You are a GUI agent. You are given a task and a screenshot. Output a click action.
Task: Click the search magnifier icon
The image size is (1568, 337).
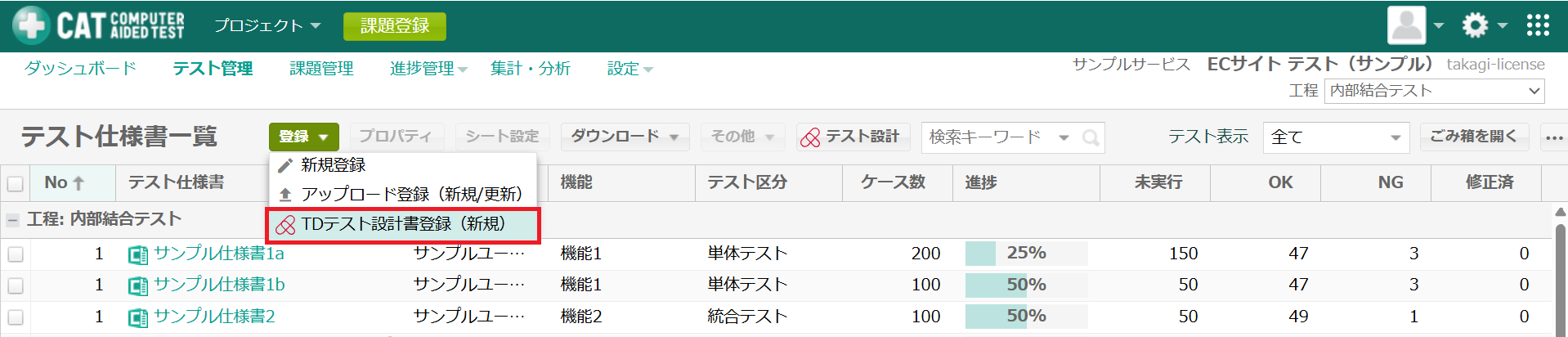(1090, 138)
